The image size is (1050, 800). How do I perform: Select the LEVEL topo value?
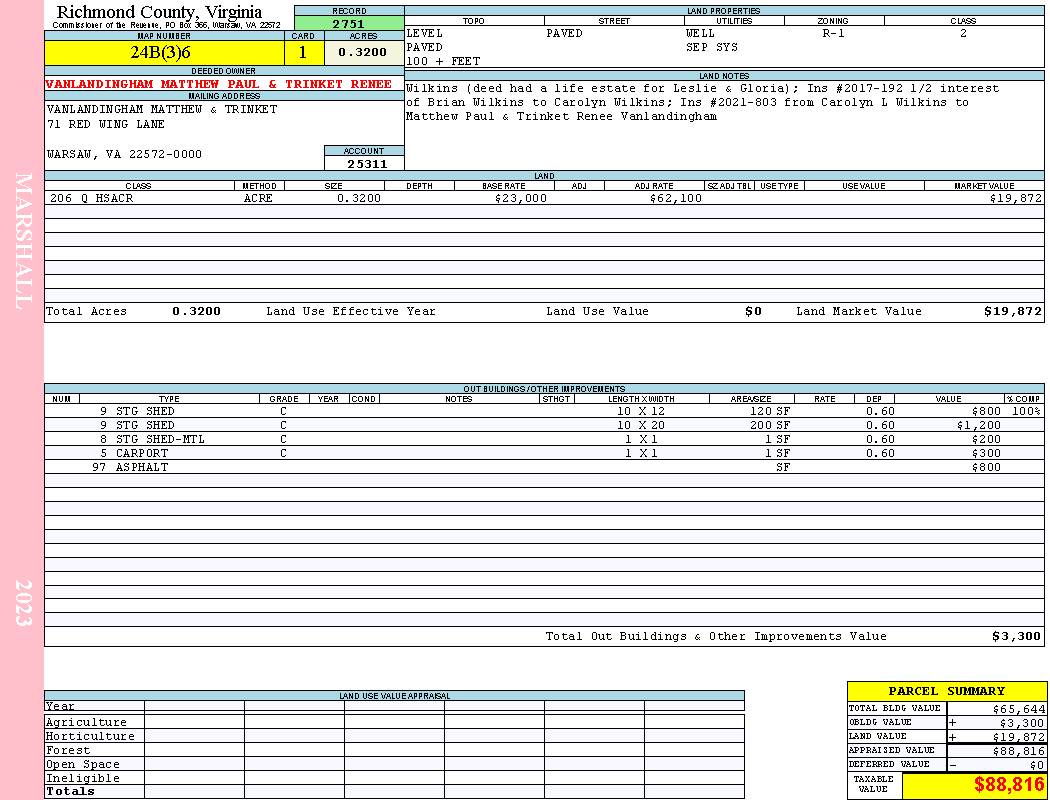425,33
